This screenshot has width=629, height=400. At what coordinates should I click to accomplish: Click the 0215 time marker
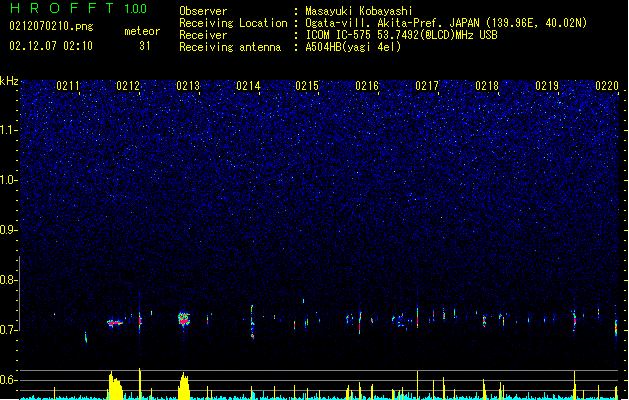307,86
